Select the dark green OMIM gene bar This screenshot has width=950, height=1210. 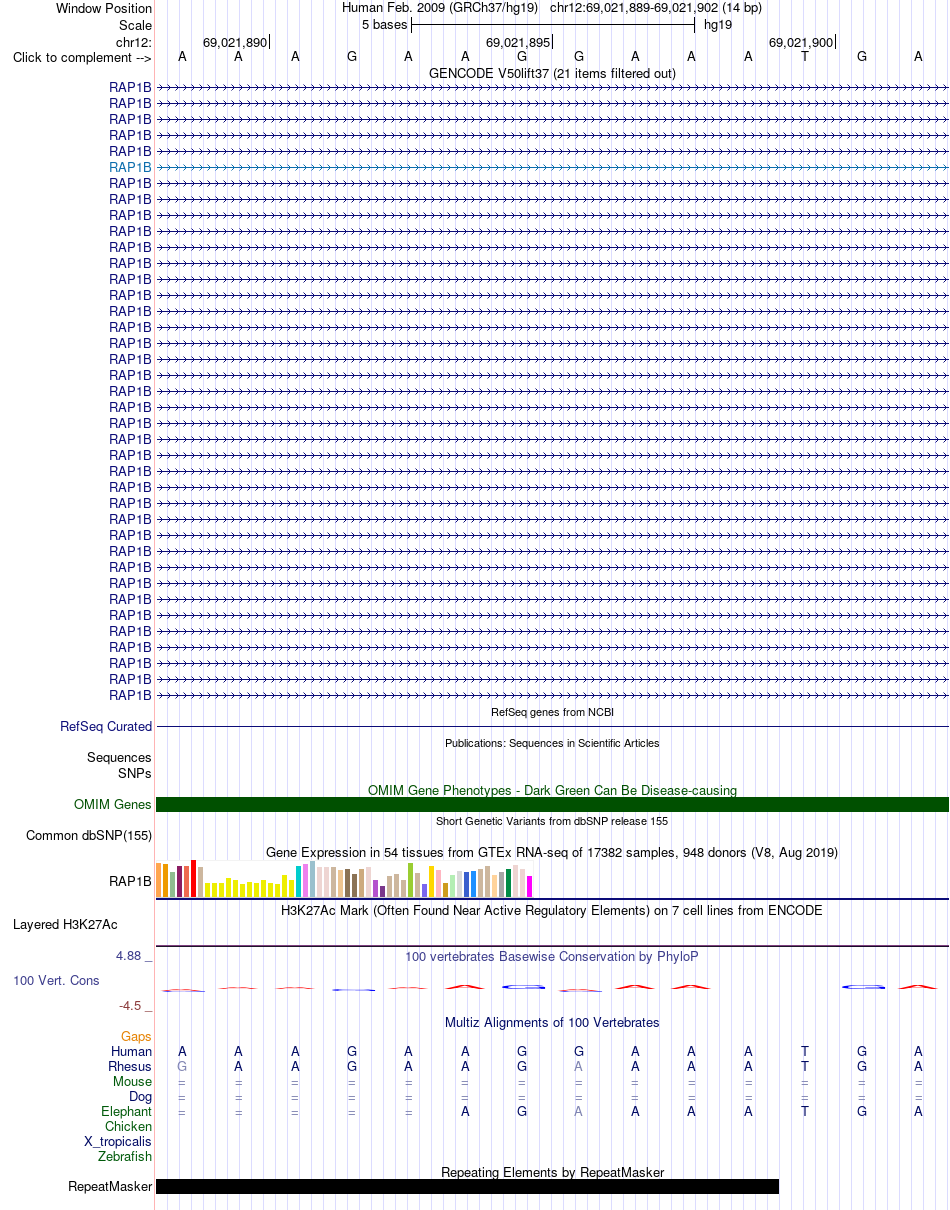(x=552, y=804)
